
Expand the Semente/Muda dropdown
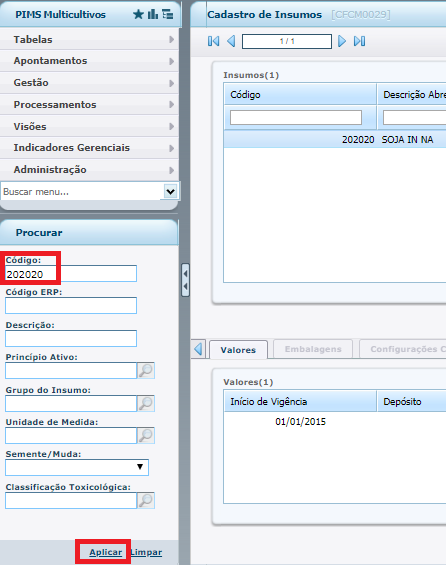point(140,467)
